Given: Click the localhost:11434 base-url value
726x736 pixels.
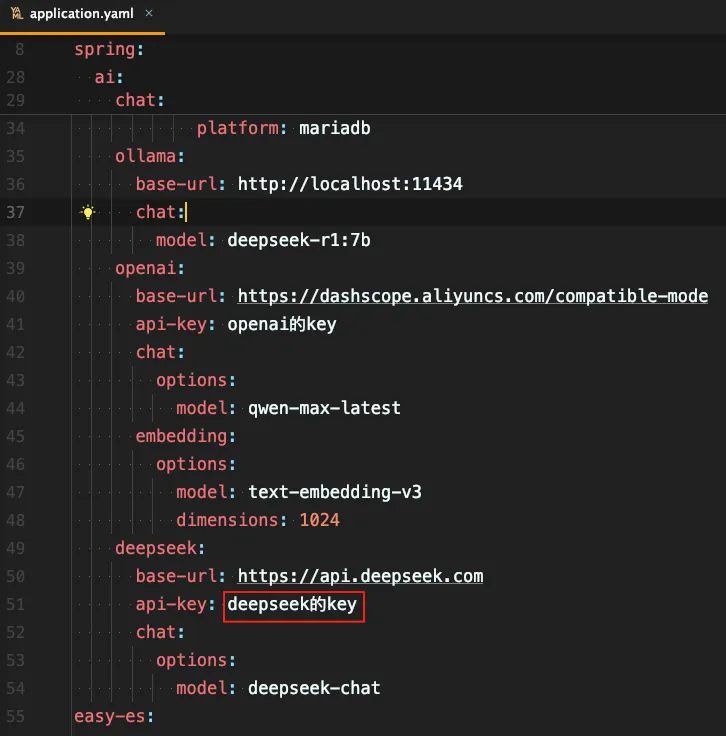Looking at the screenshot, I should [x=350, y=184].
